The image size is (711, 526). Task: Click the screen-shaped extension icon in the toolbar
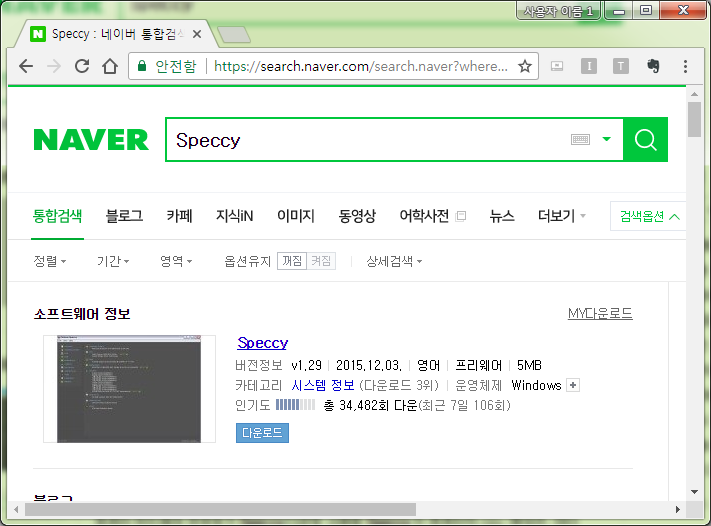coord(557,66)
